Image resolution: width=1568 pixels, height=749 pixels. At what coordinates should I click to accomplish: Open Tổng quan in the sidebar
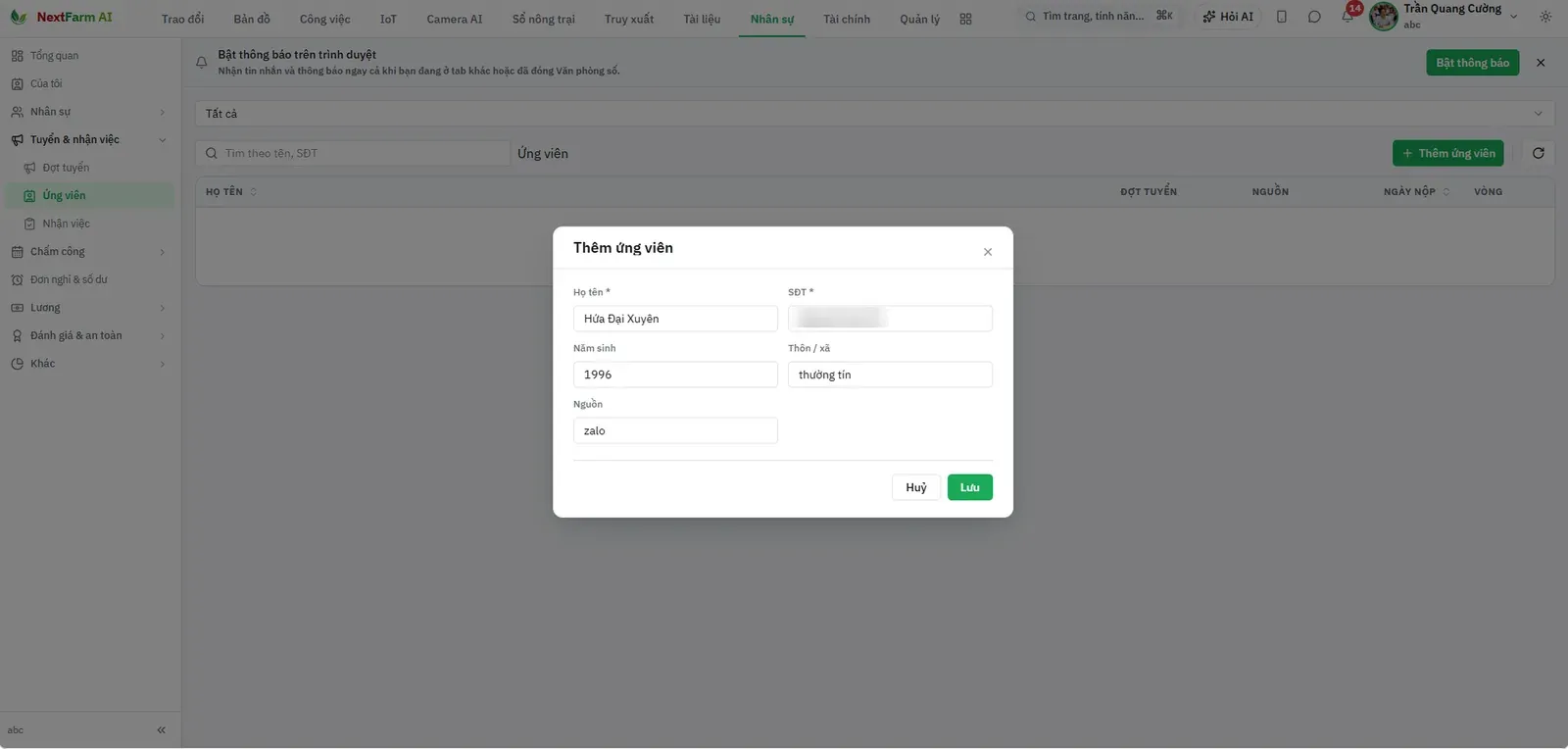pos(88,56)
